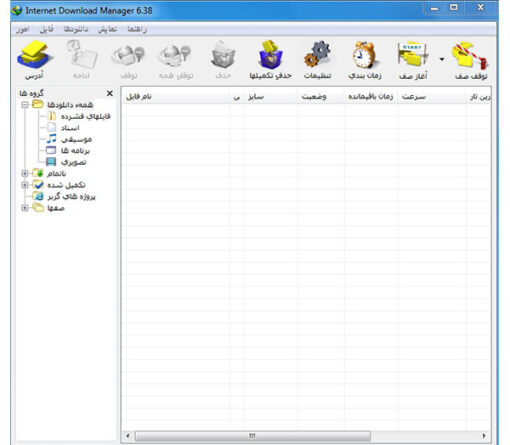
Task: Sort by سایز (Size) column header
Action: pyautogui.click(x=270, y=97)
